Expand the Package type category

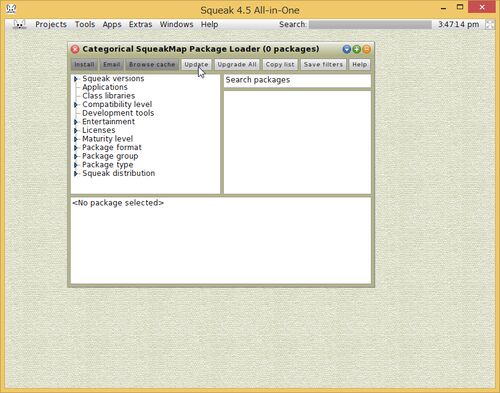(76, 165)
